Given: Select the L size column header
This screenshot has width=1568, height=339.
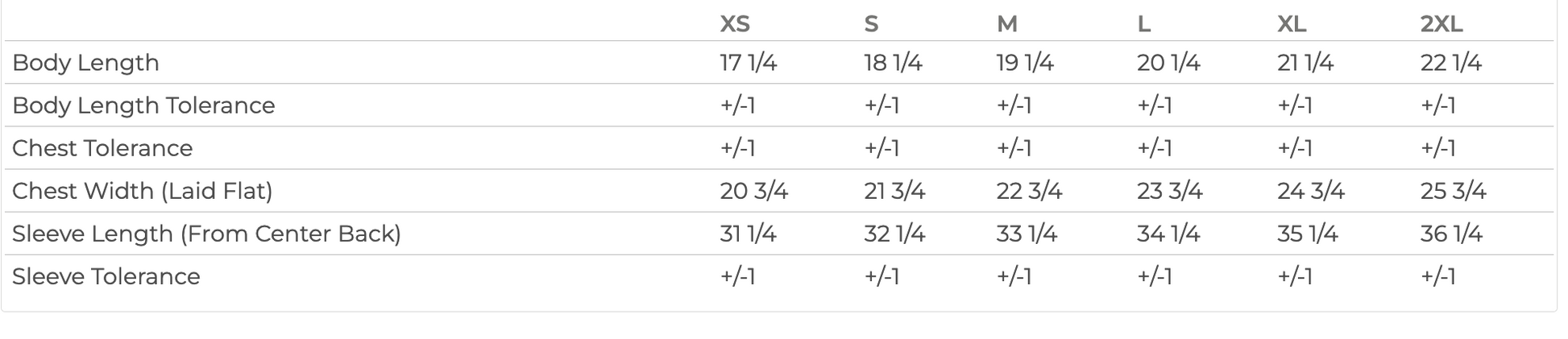Looking at the screenshot, I should (x=1143, y=24).
